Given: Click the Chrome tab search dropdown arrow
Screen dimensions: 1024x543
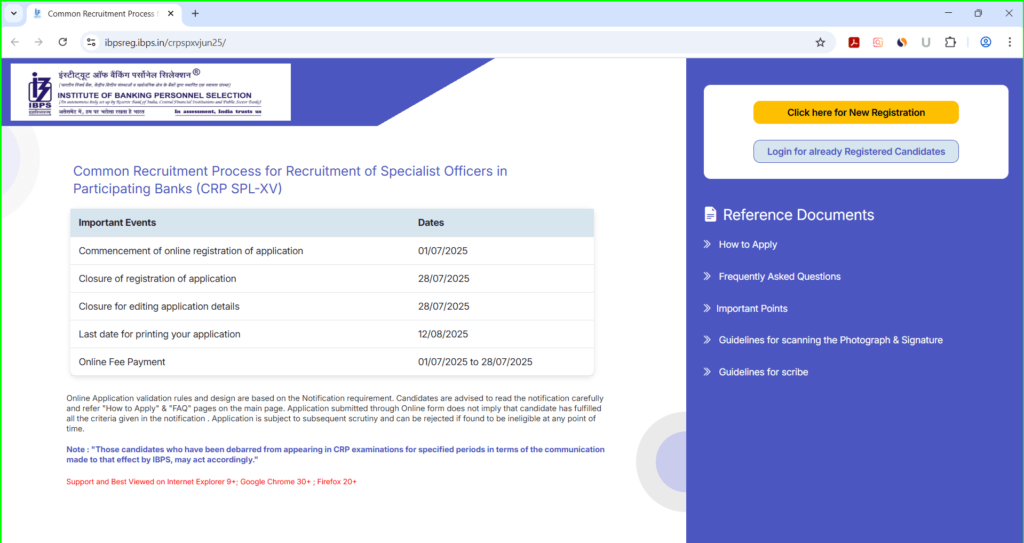Looking at the screenshot, I should pyautogui.click(x=13, y=13).
